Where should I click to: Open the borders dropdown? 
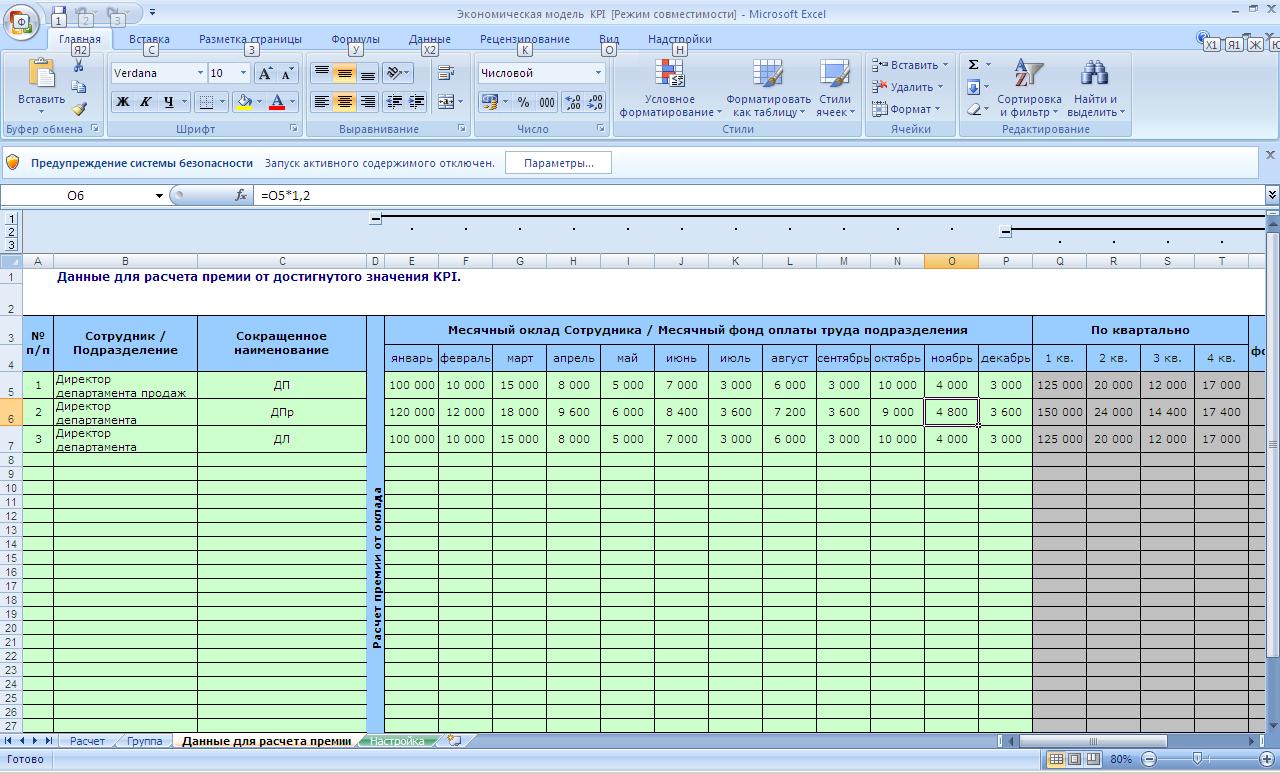click(x=222, y=101)
